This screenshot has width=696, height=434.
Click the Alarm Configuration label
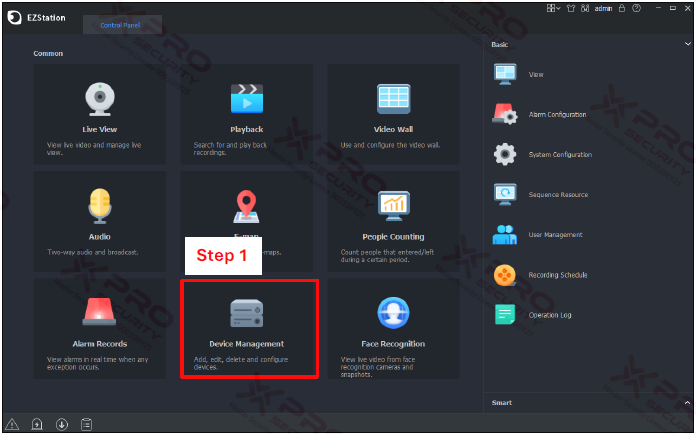(x=558, y=114)
